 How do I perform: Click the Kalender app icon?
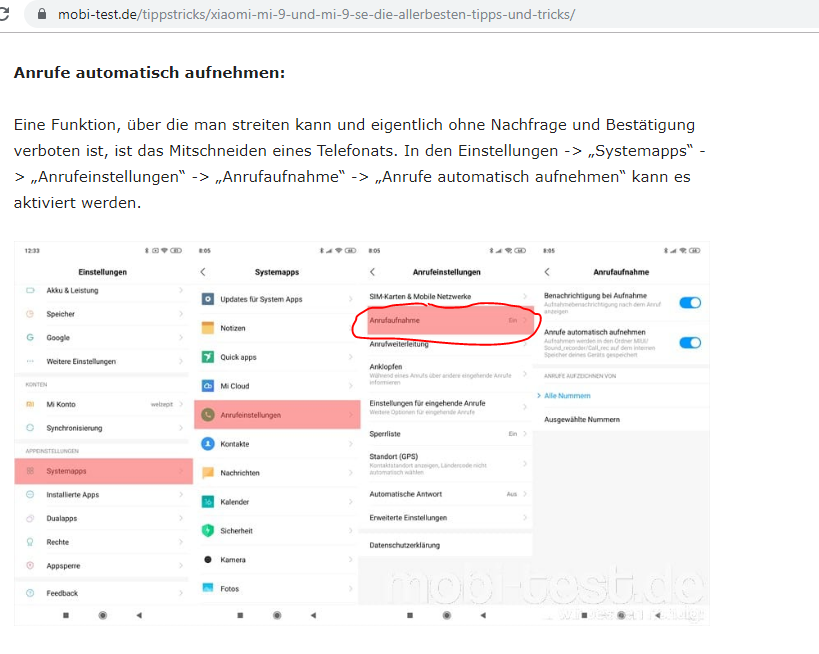click(208, 501)
